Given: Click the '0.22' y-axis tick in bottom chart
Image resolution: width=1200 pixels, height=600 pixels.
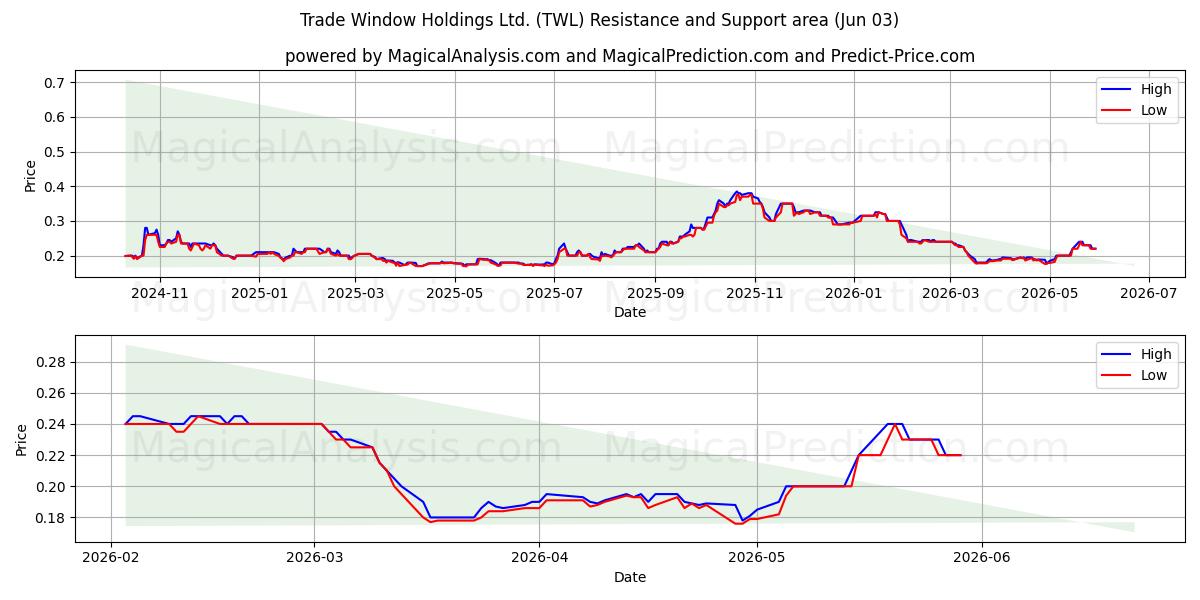Looking at the screenshot, I should click(x=53, y=456).
